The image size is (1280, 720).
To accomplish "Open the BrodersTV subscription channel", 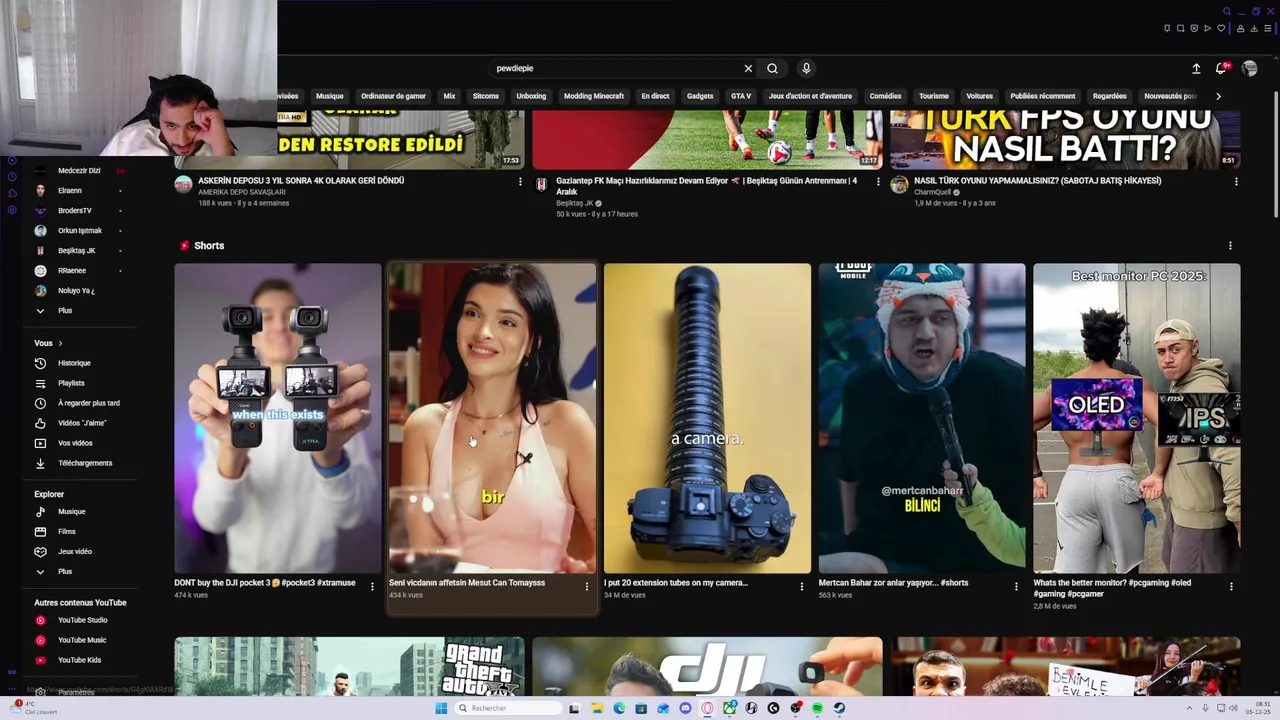I will 75,211.
